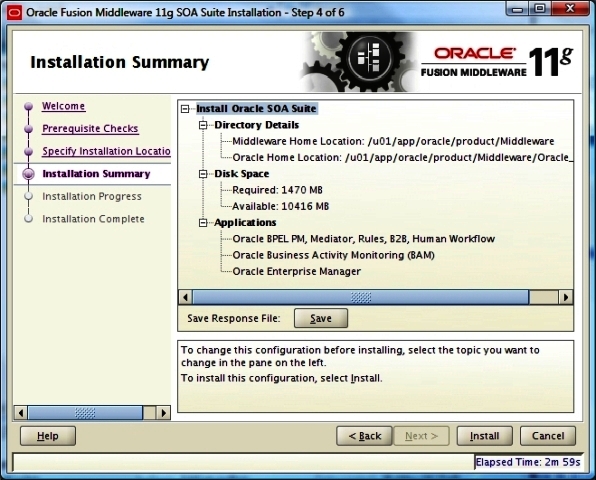Select the Directory Details tree row
The height and width of the screenshot is (480, 596).
click(257, 125)
